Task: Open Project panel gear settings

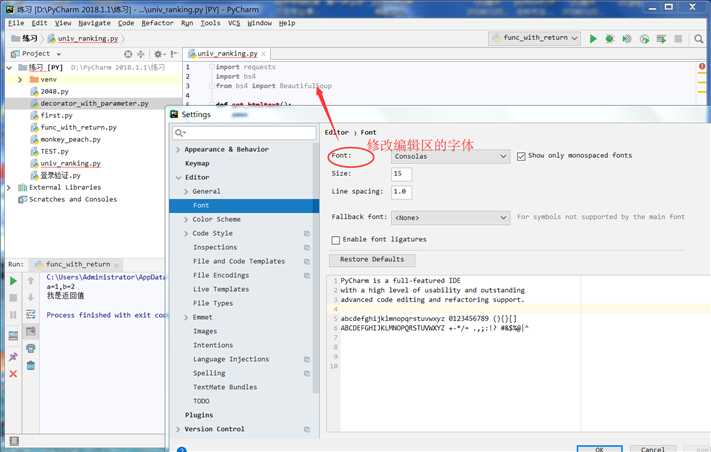Action: [159, 54]
